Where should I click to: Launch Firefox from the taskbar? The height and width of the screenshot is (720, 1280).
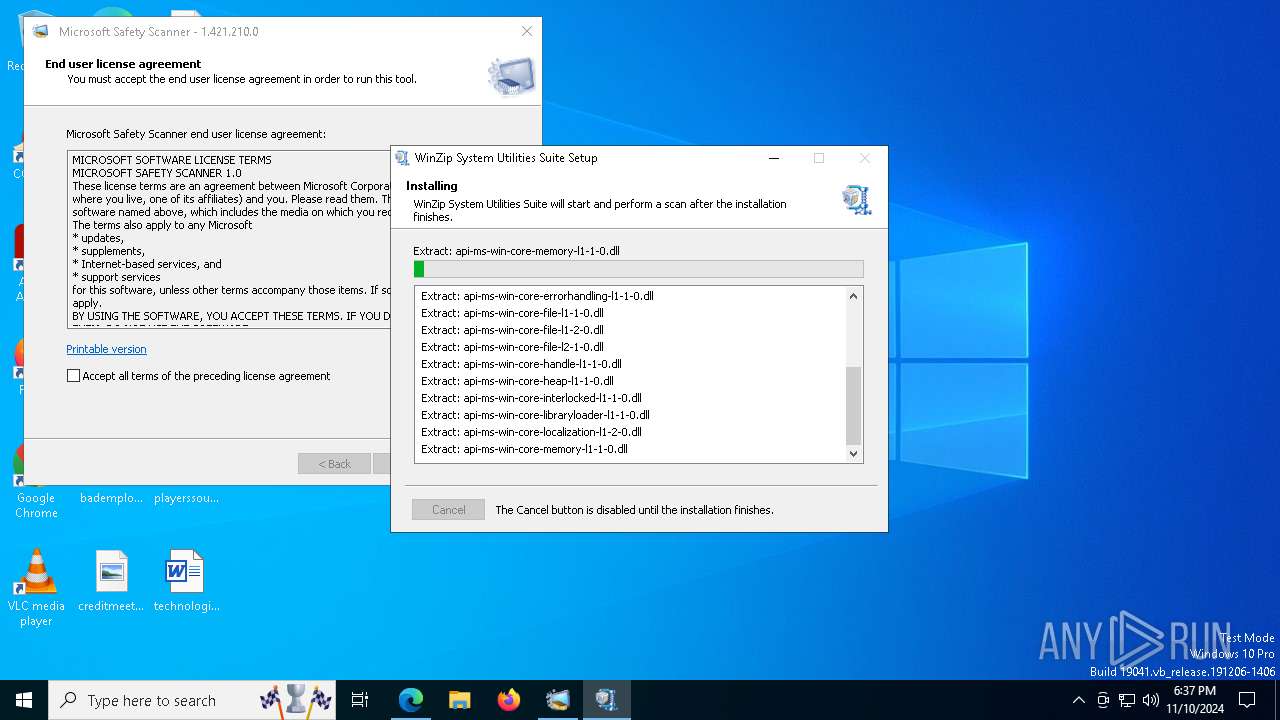[508, 700]
